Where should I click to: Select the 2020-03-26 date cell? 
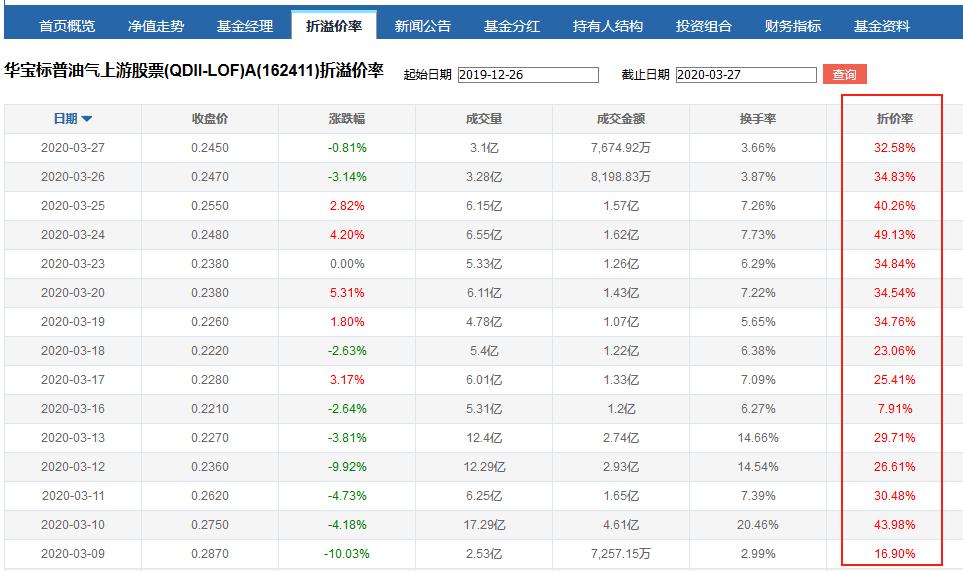73,177
